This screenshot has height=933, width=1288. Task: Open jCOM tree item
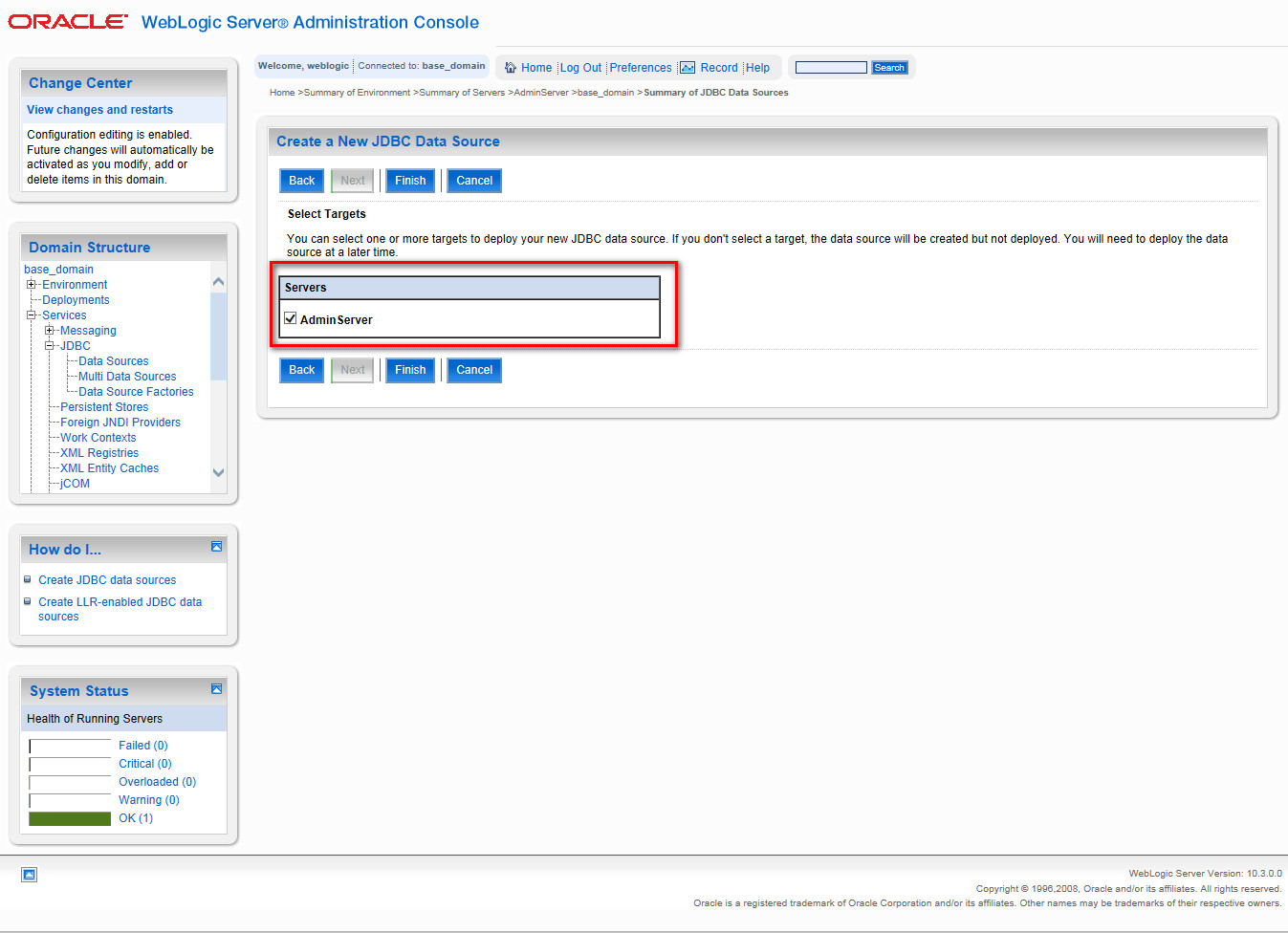pyautogui.click(x=76, y=484)
